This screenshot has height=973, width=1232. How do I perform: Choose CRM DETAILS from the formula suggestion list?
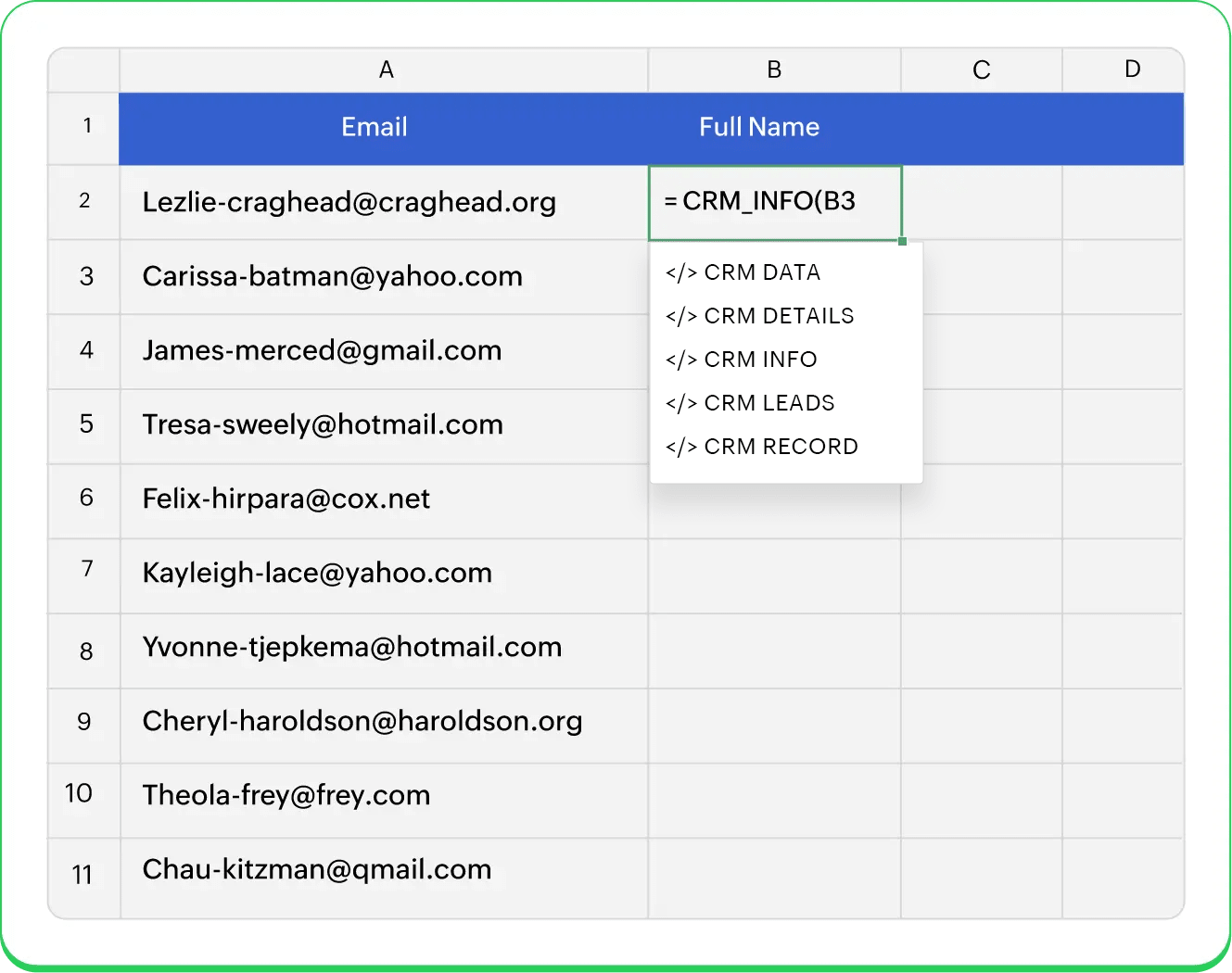pos(779,315)
